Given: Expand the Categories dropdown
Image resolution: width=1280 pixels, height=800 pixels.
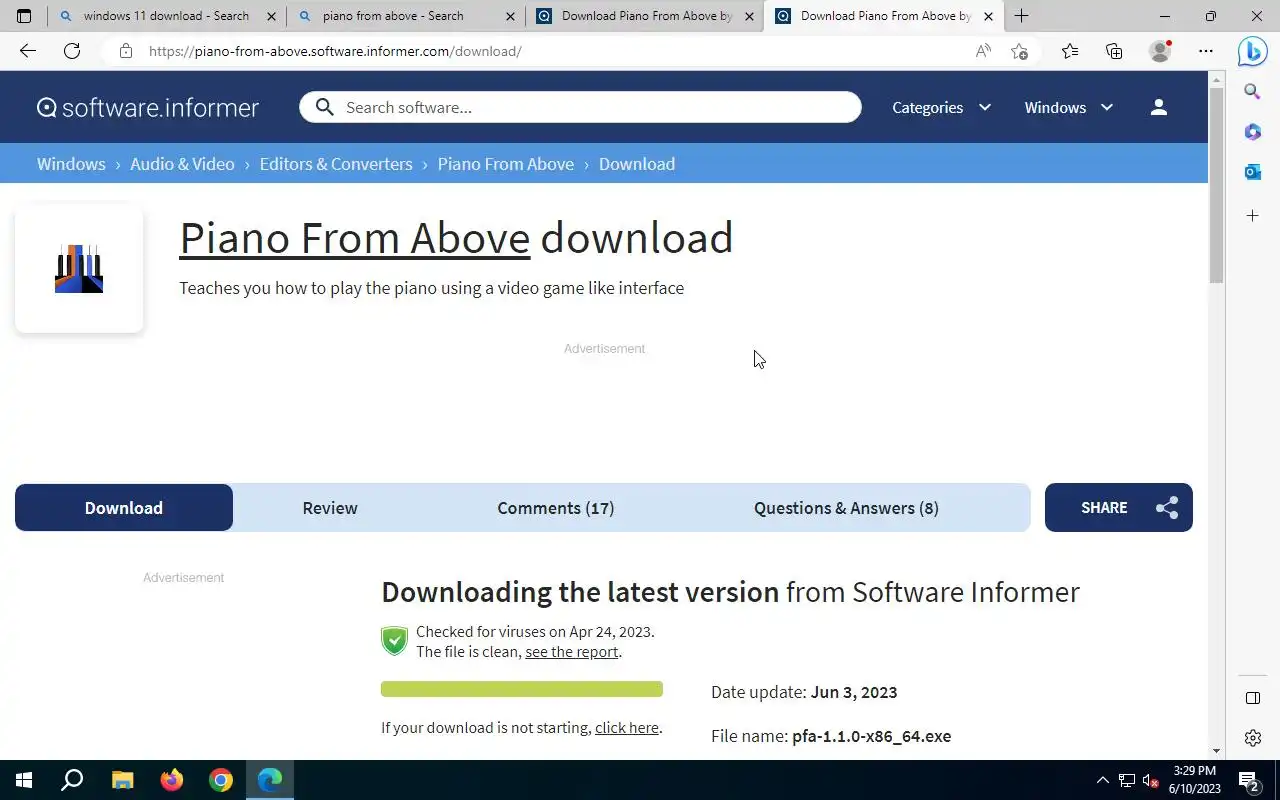Looking at the screenshot, I should tap(941, 107).
